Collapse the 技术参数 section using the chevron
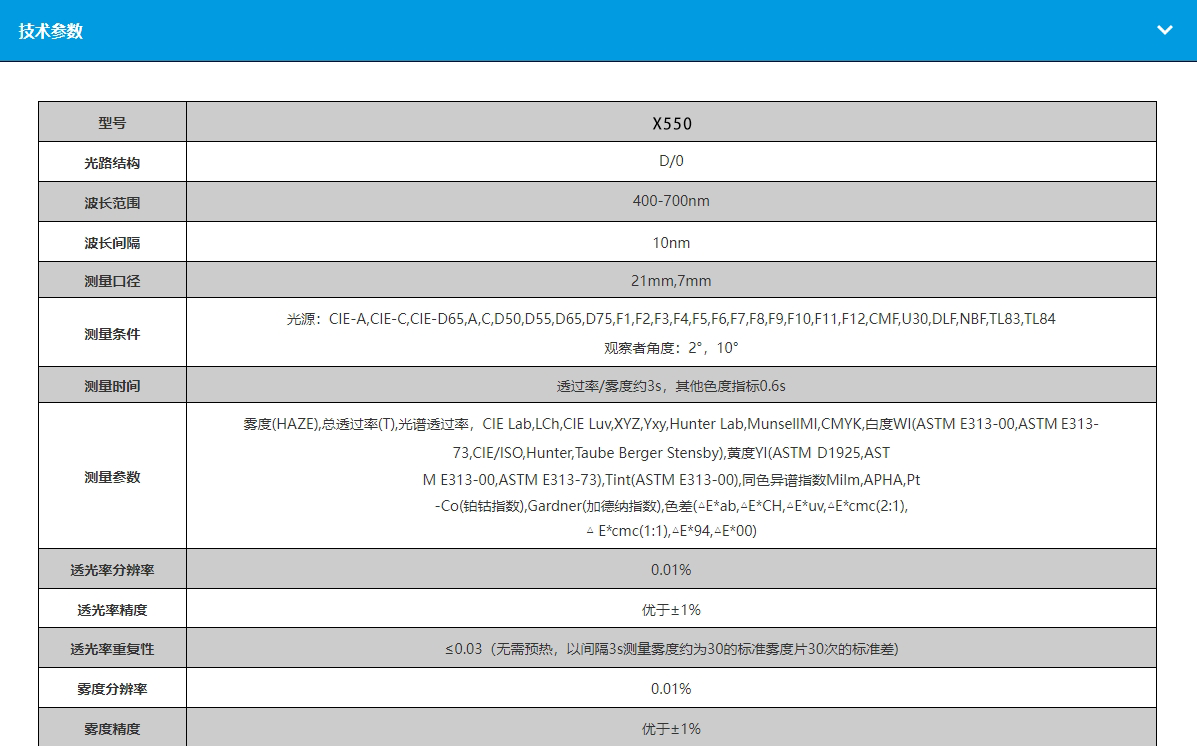Screen dimensions: 1197x746 [x=1164, y=30]
